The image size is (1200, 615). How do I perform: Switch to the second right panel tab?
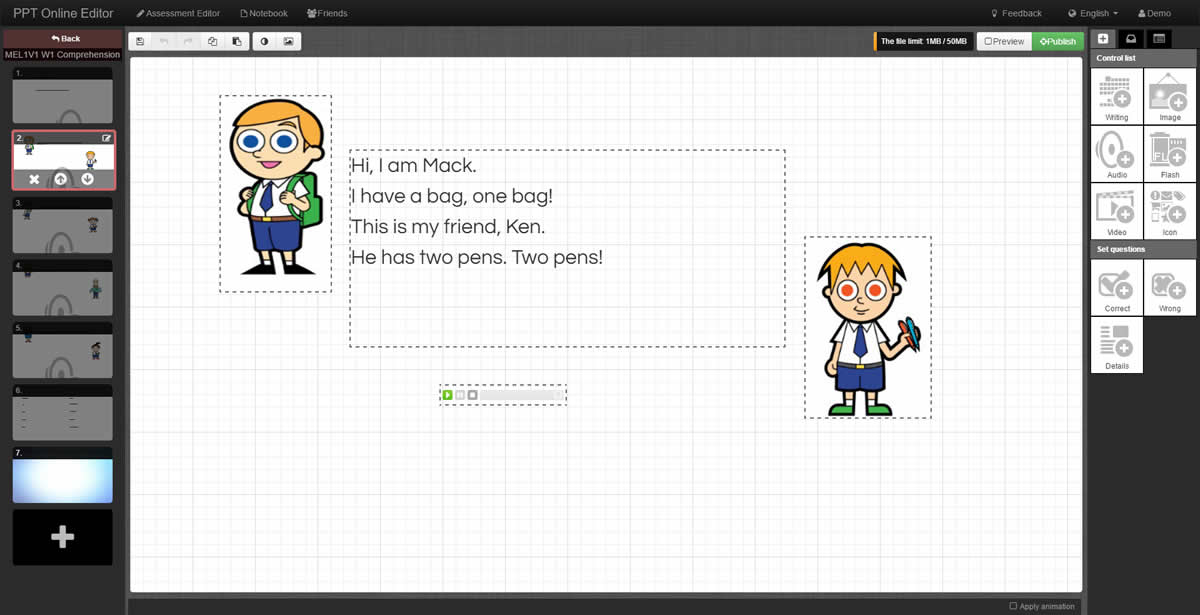pos(1131,39)
